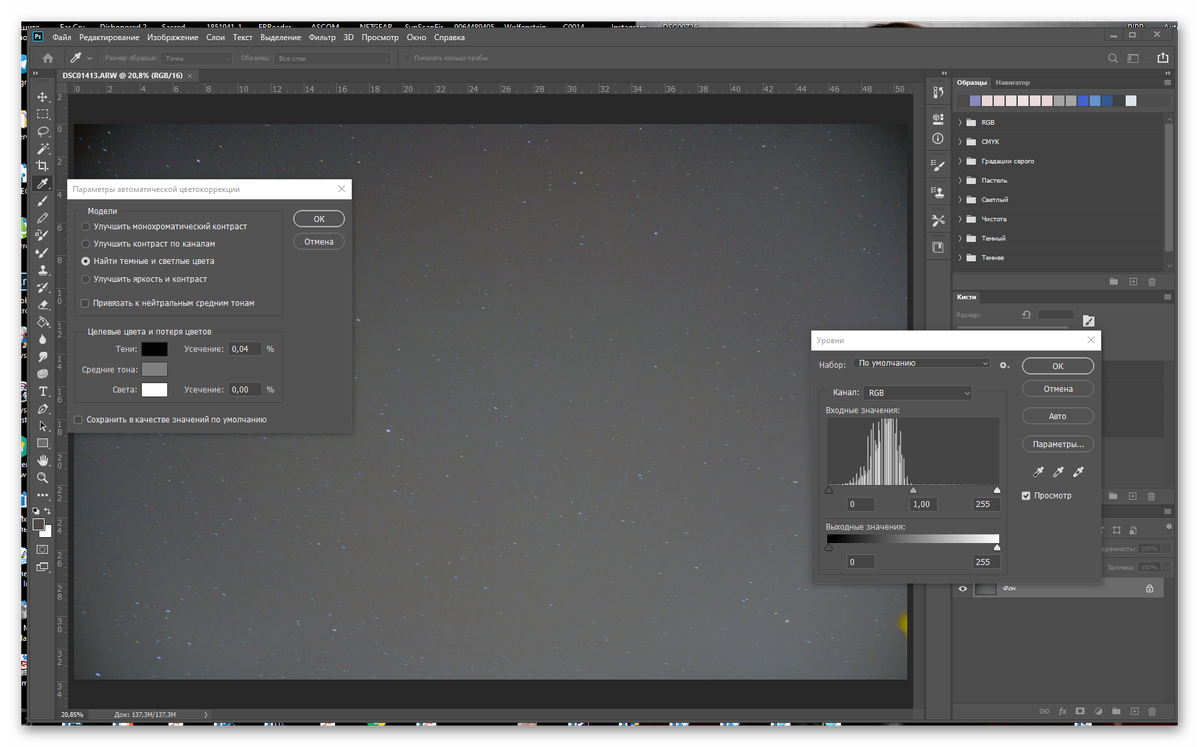Select the Move tool in the toolbar
The width and height of the screenshot is (1199, 747).
point(43,97)
